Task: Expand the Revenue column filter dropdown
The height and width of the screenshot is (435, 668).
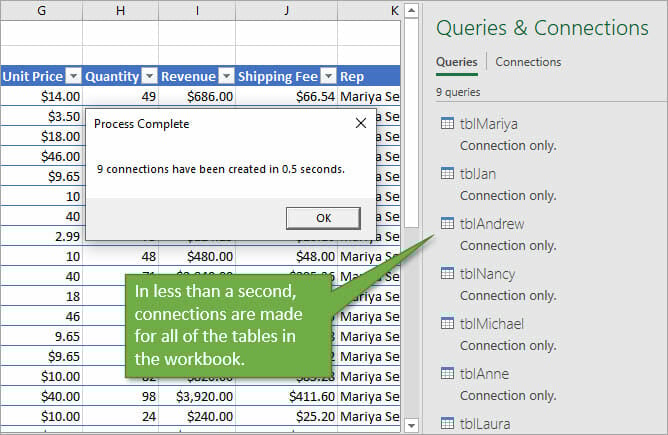Action: tap(226, 76)
